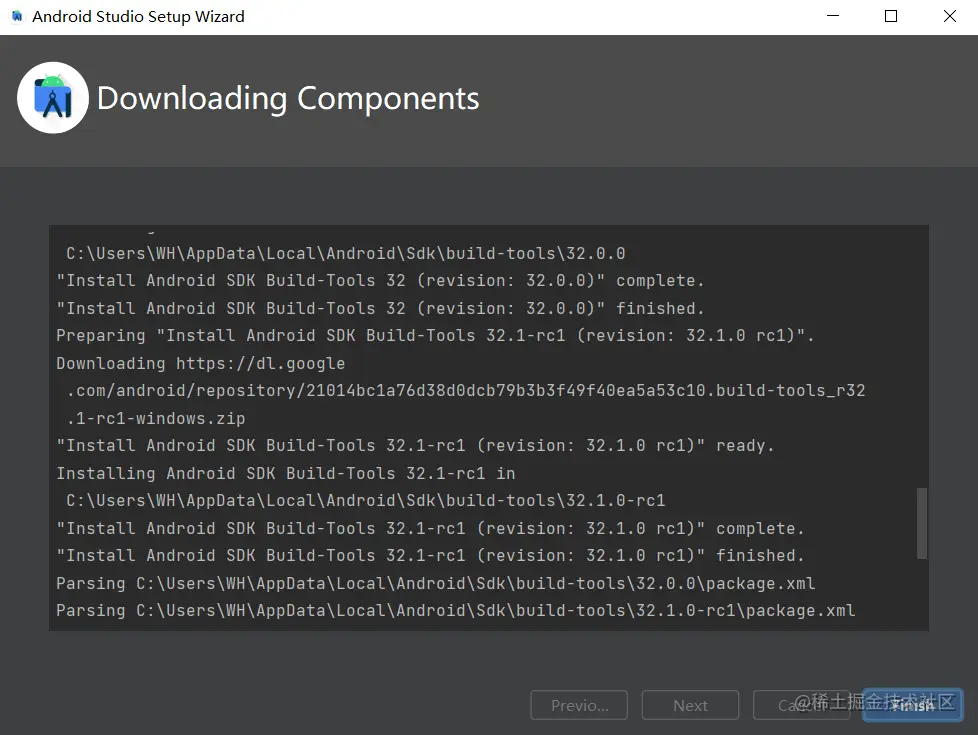Image resolution: width=978 pixels, height=735 pixels.
Task: Click the Finish button
Action: pos(913,705)
